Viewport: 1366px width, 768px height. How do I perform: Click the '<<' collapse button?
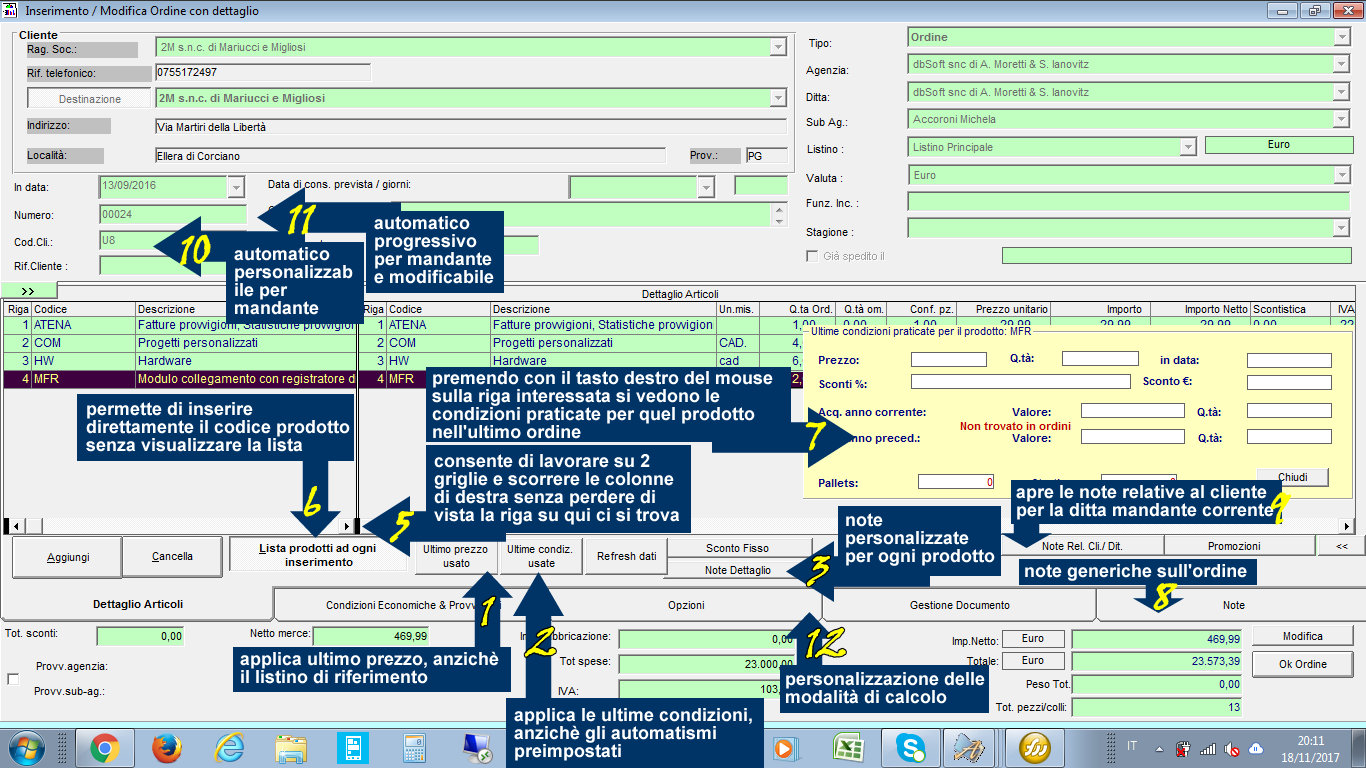(x=1341, y=546)
